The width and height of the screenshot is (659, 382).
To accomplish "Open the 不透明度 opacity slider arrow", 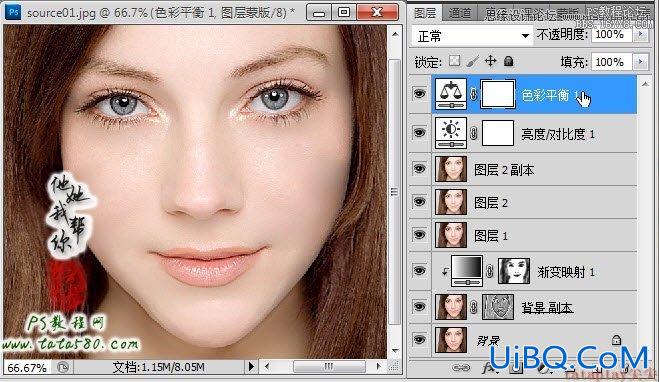I will click(x=640, y=35).
